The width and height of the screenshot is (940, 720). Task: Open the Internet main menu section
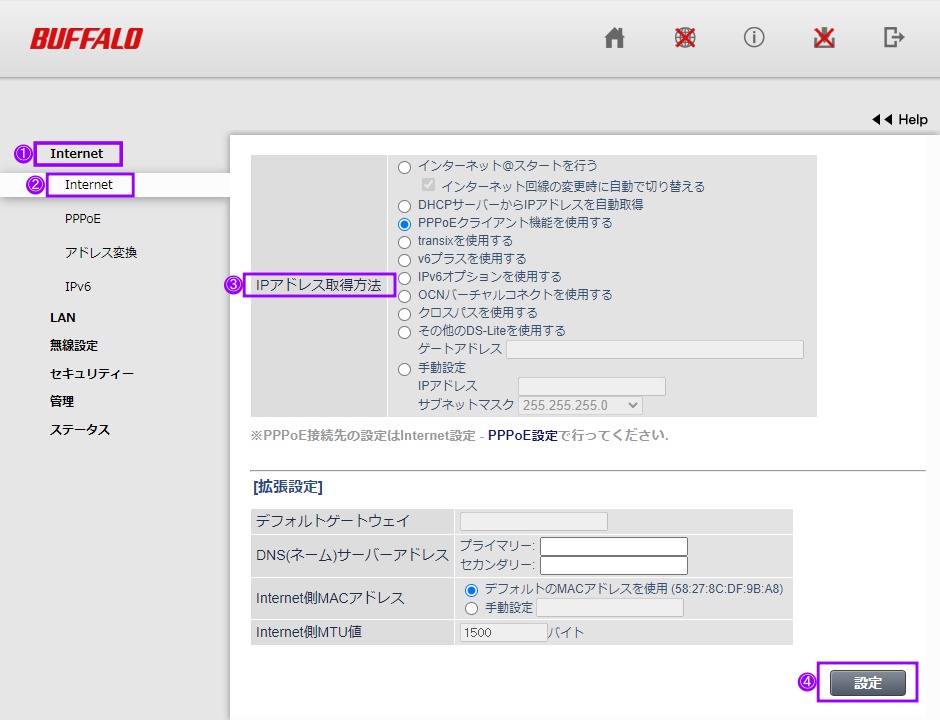77,153
